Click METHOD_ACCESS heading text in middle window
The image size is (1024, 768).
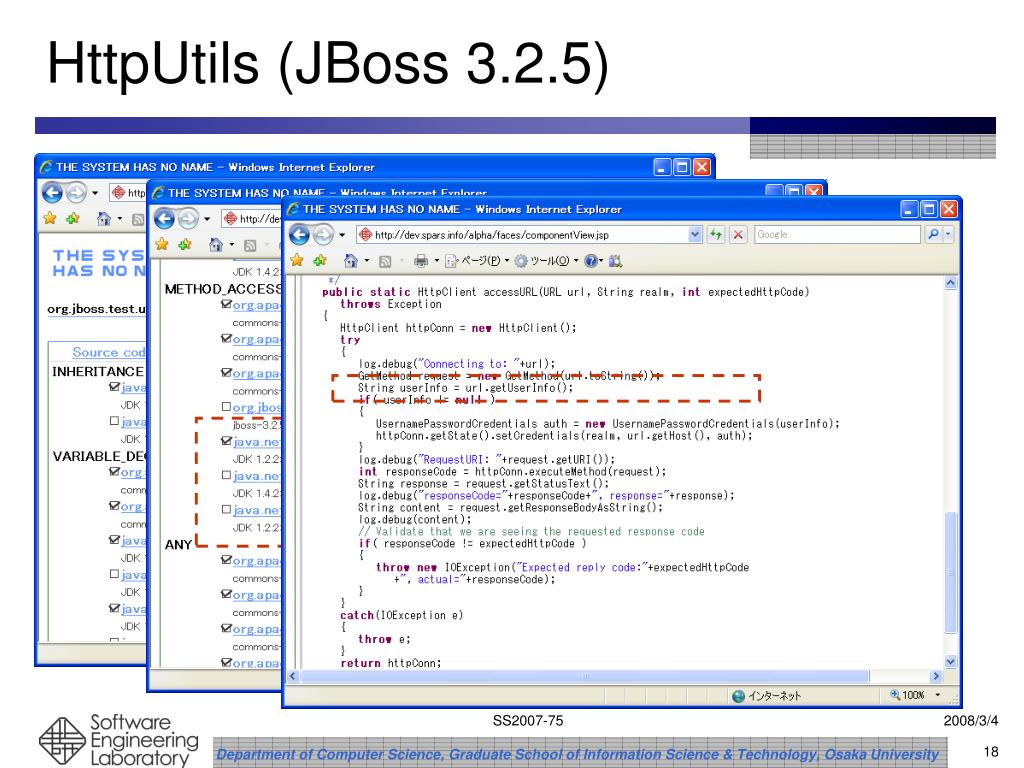223,289
